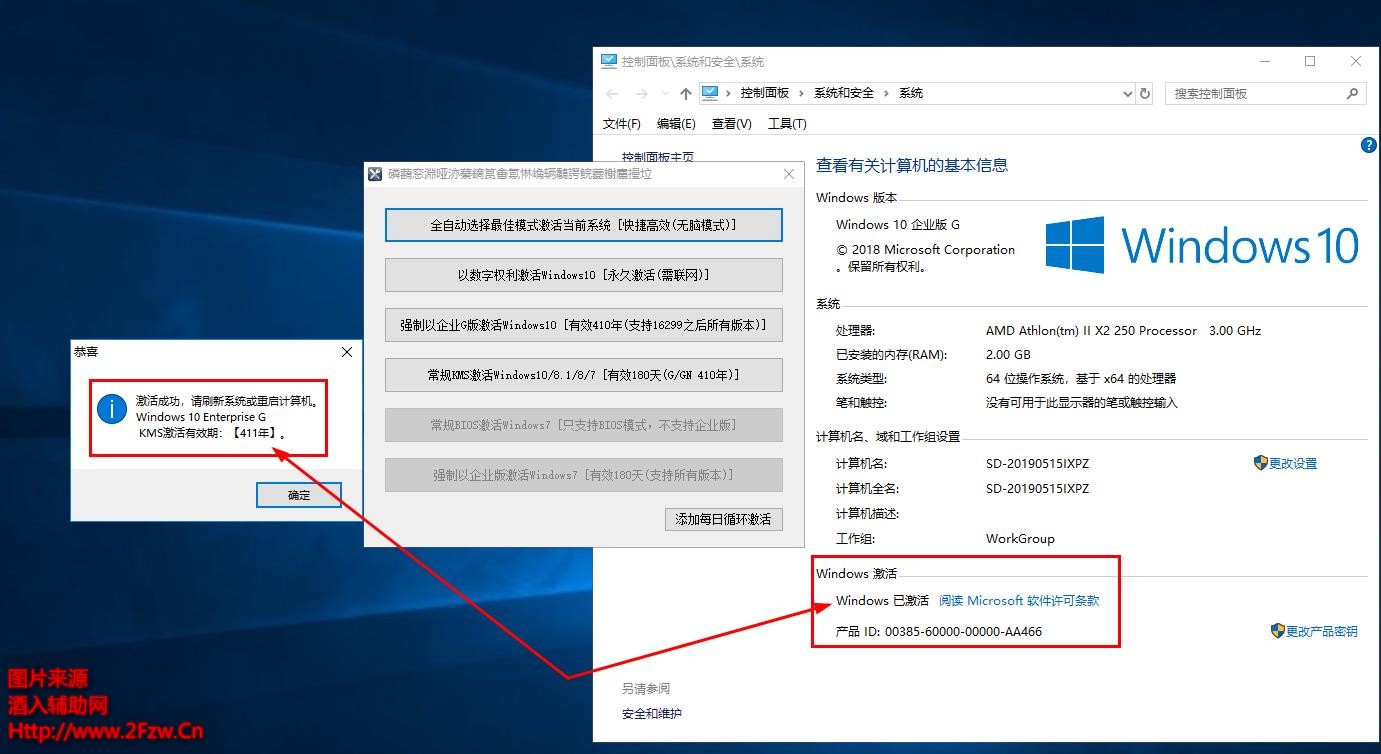Close the activation tool window
The image size is (1381, 754).
pos(789,174)
